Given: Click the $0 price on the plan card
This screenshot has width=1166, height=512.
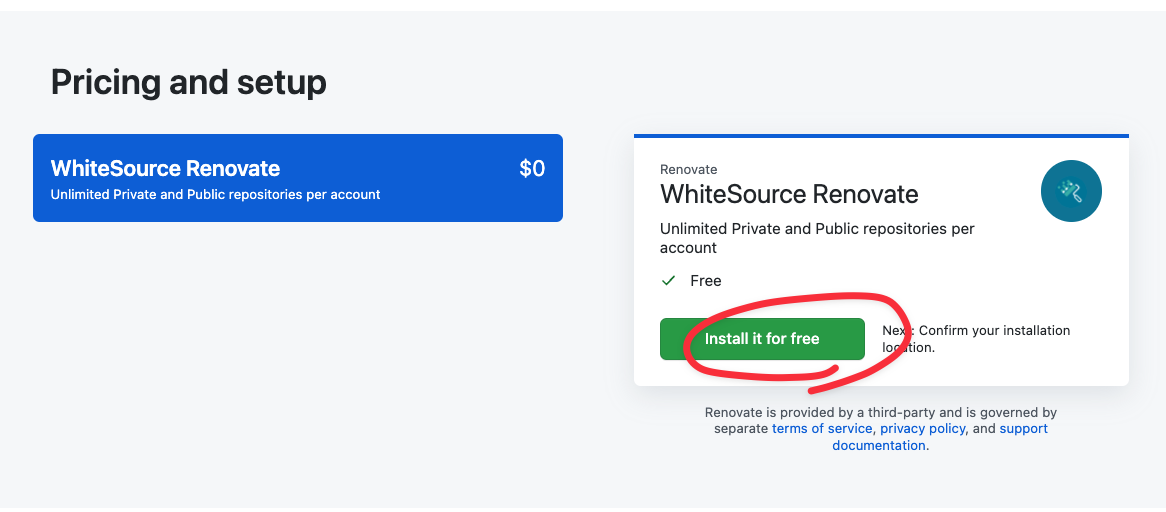Looking at the screenshot, I should tap(532, 169).
